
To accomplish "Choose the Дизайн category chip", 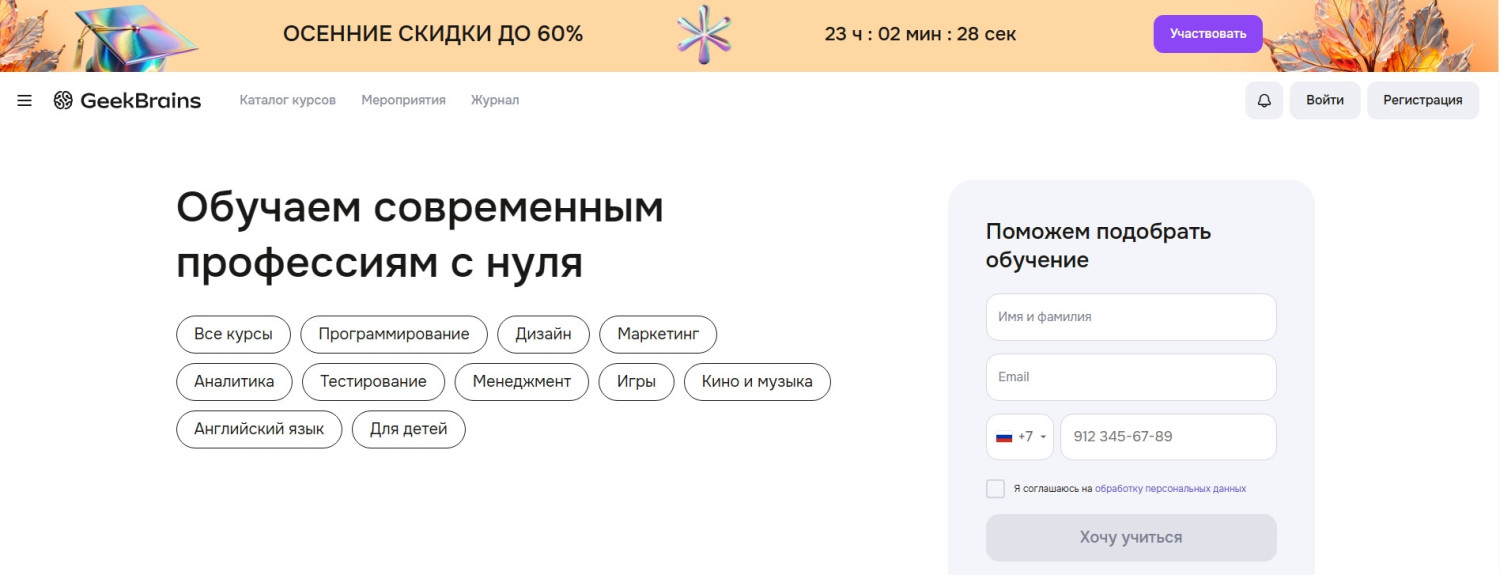I will [543, 334].
